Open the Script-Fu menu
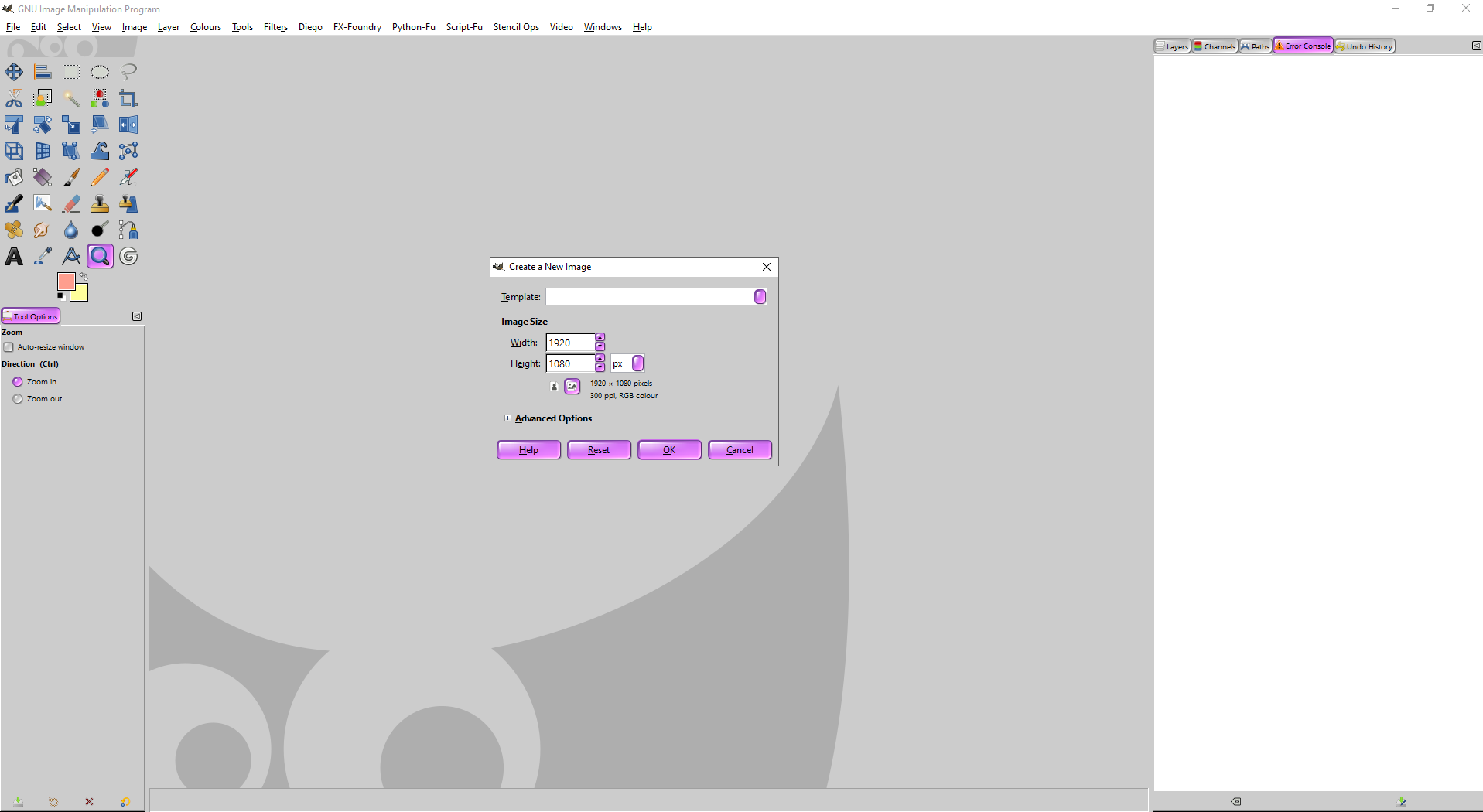 click(x=464, y=27)
